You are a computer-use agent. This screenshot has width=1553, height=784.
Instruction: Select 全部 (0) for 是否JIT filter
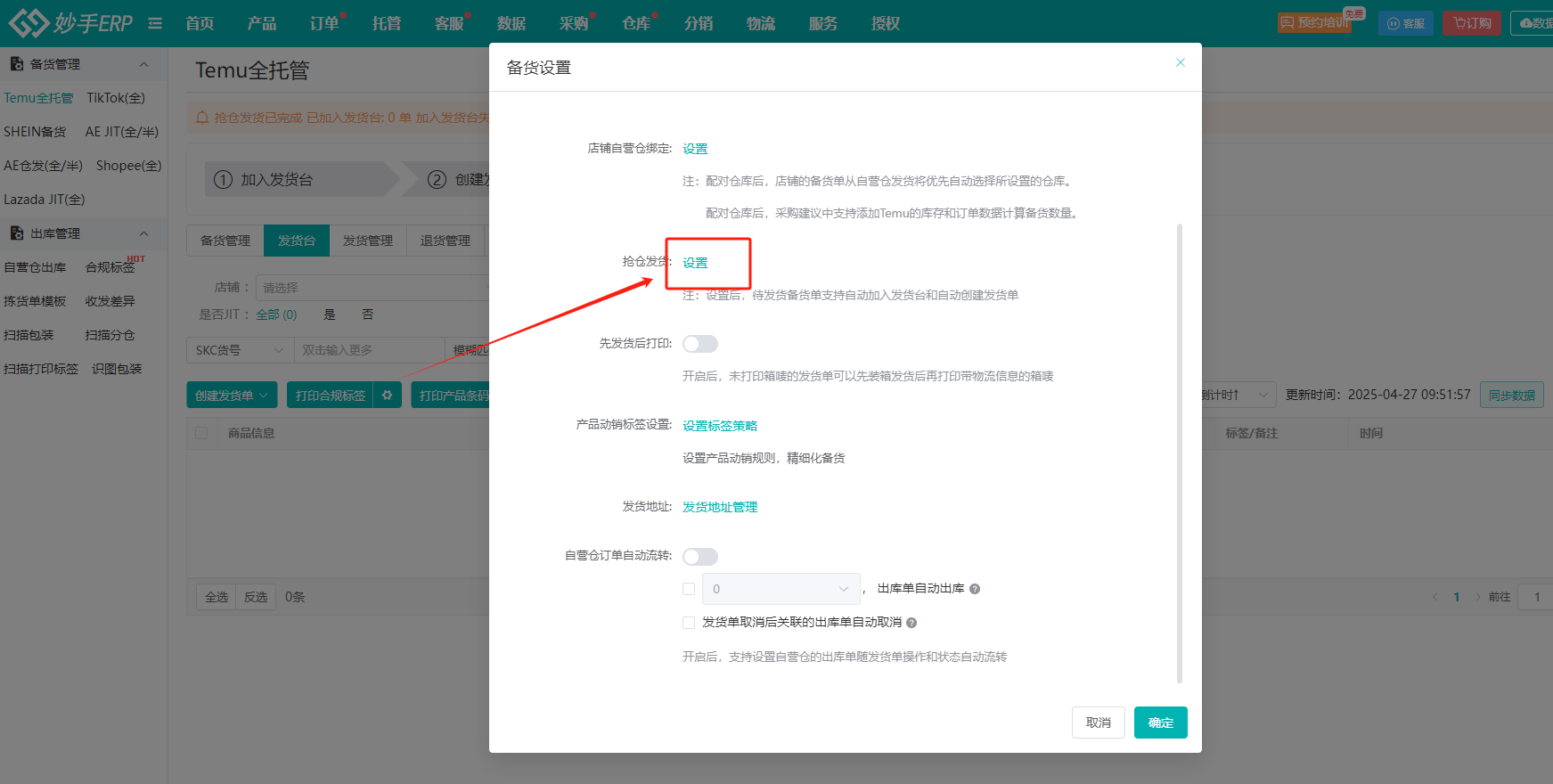[x=276, y=314]
